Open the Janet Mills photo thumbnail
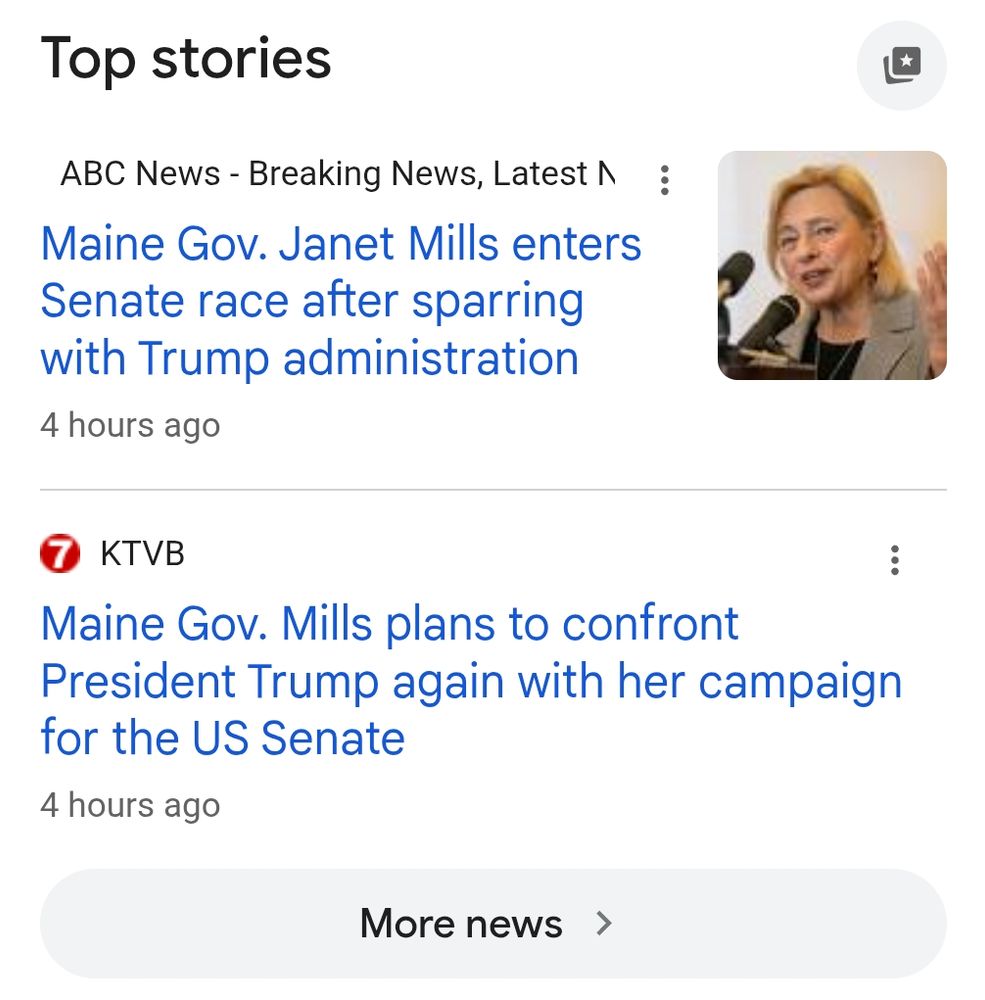985x1000 pixels. [x=831, y=265]
